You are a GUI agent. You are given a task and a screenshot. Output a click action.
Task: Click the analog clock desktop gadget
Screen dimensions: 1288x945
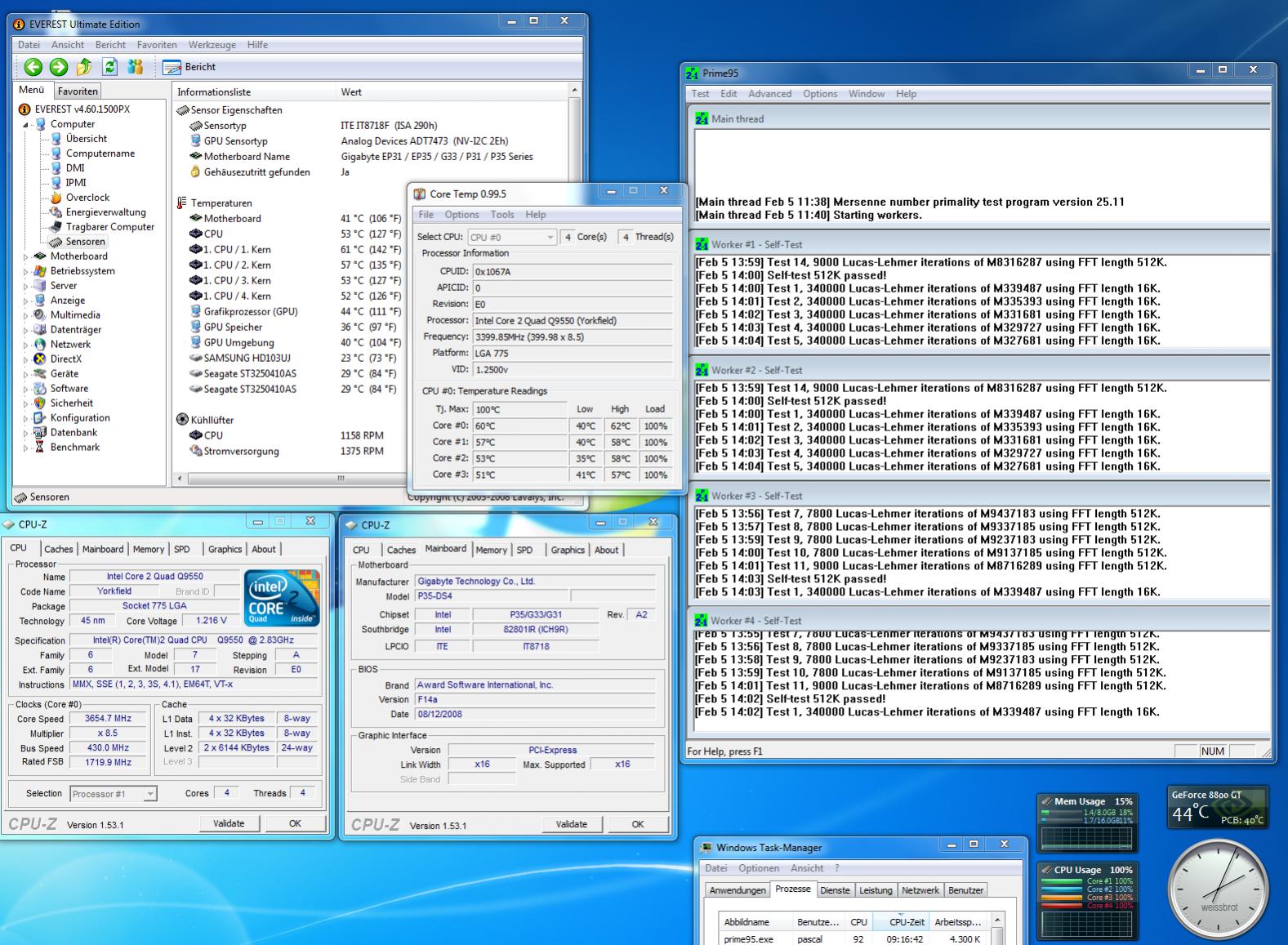(1218, 889)
